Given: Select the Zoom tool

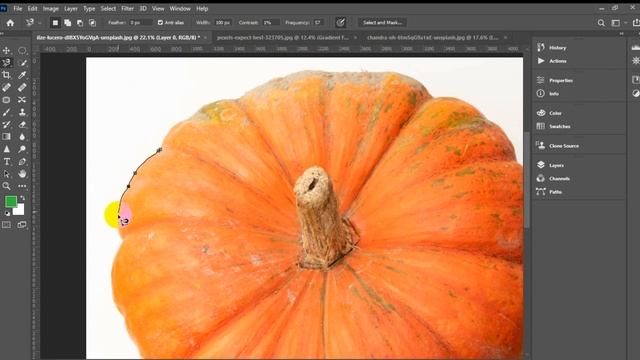Looking at the screenshot, I should [x=7, y=186].
